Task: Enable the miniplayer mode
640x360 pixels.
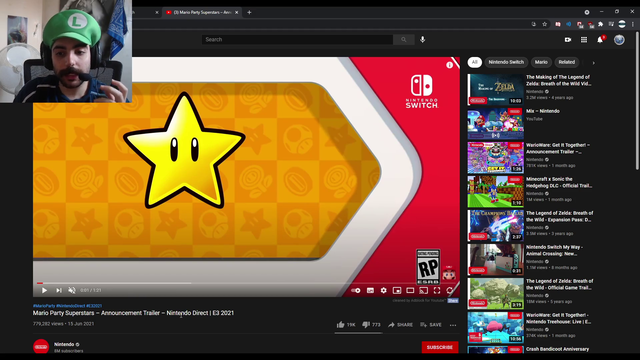Action: tap(397, 290)
